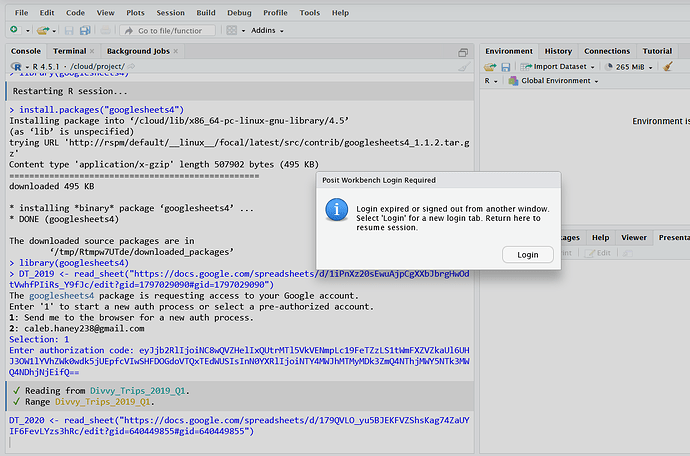Screen dimensions: 690x456
Task: Click the Open File folder icon
Action: 42,31
